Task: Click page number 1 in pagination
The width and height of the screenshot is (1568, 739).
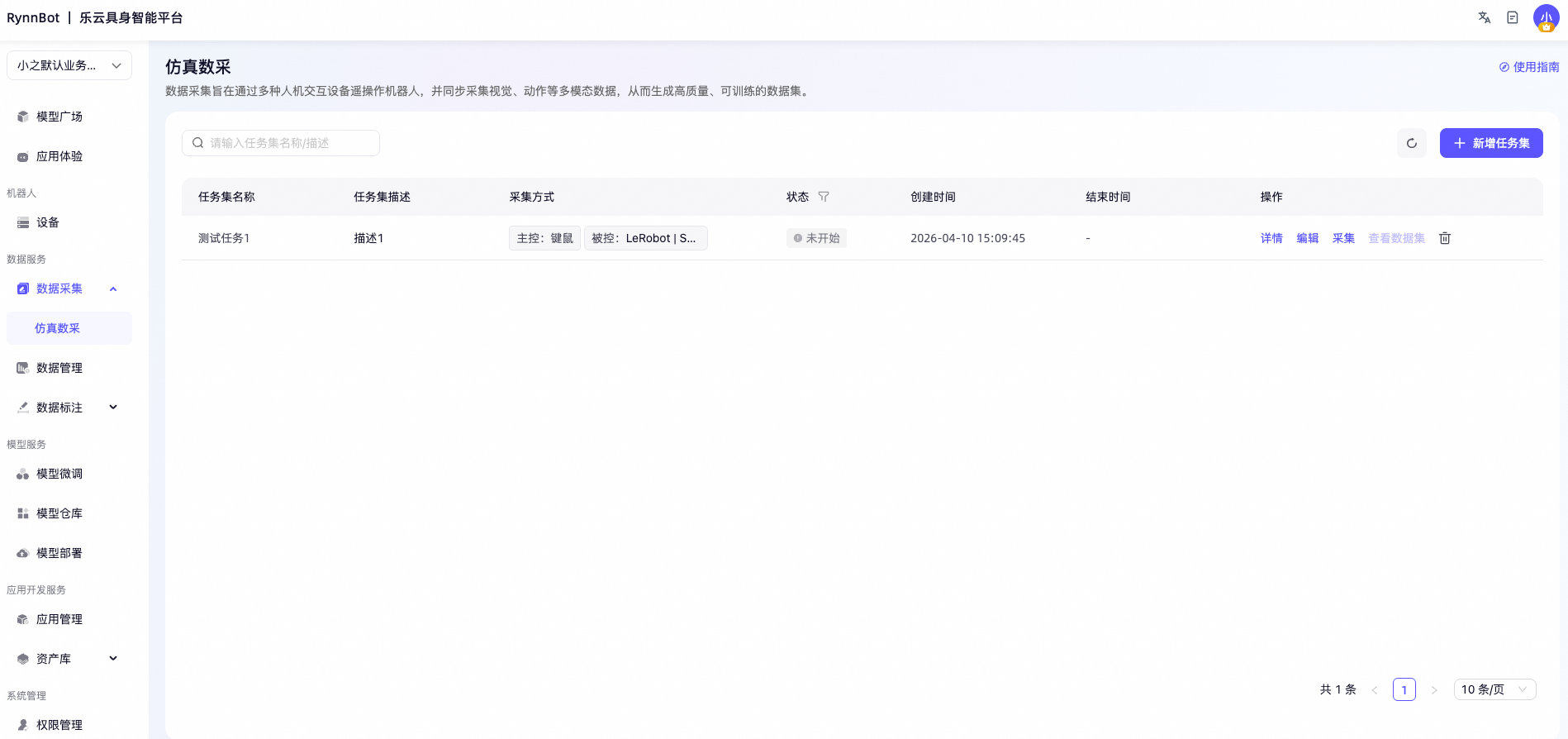Action: click(x=1404, y=689)
